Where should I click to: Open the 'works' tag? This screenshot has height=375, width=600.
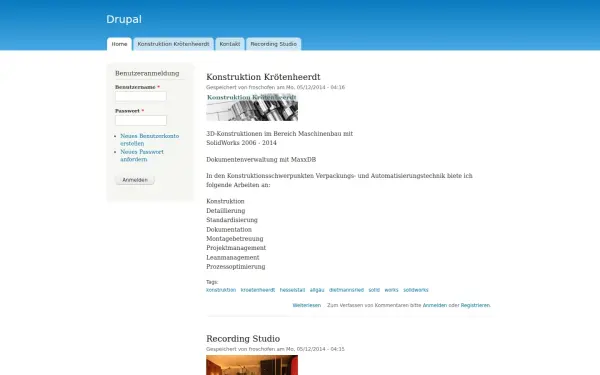(x=391, y=290)
